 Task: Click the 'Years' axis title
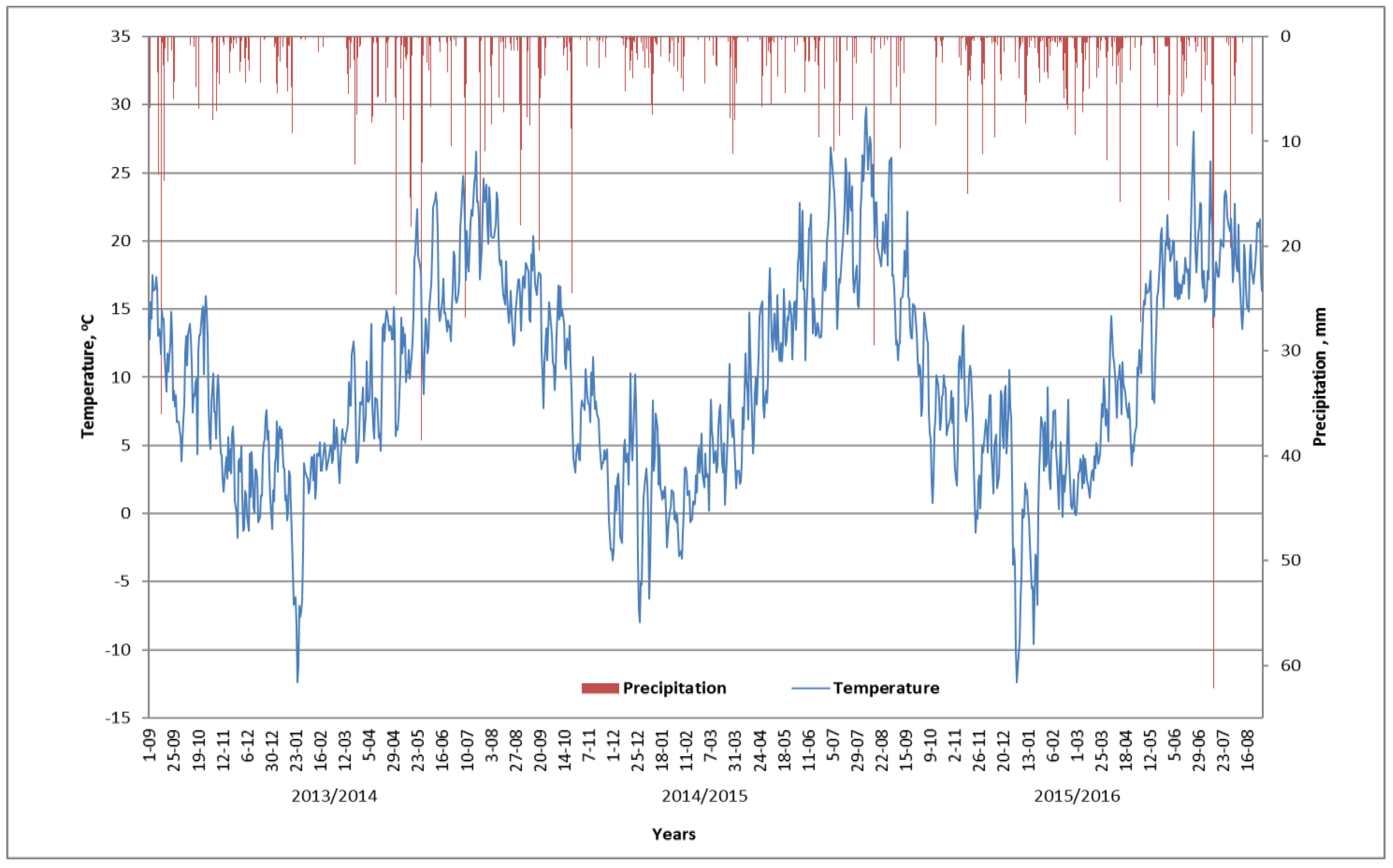click(674, 834)
